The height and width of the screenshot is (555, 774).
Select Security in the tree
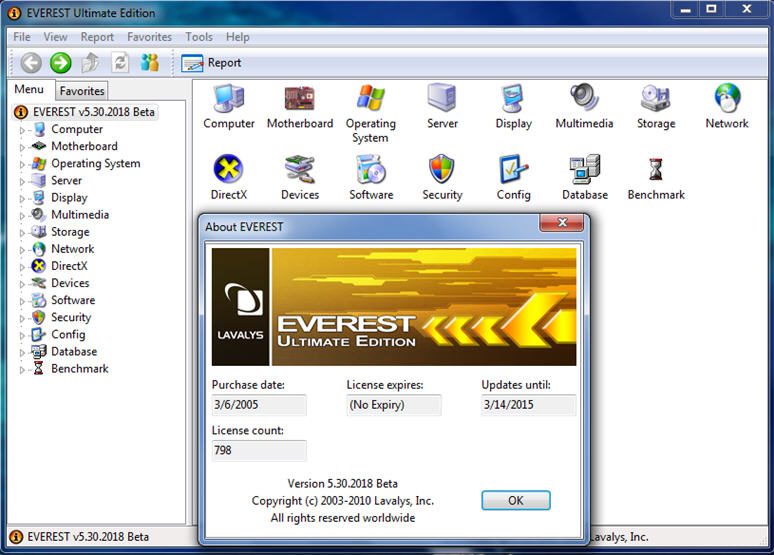71,317
